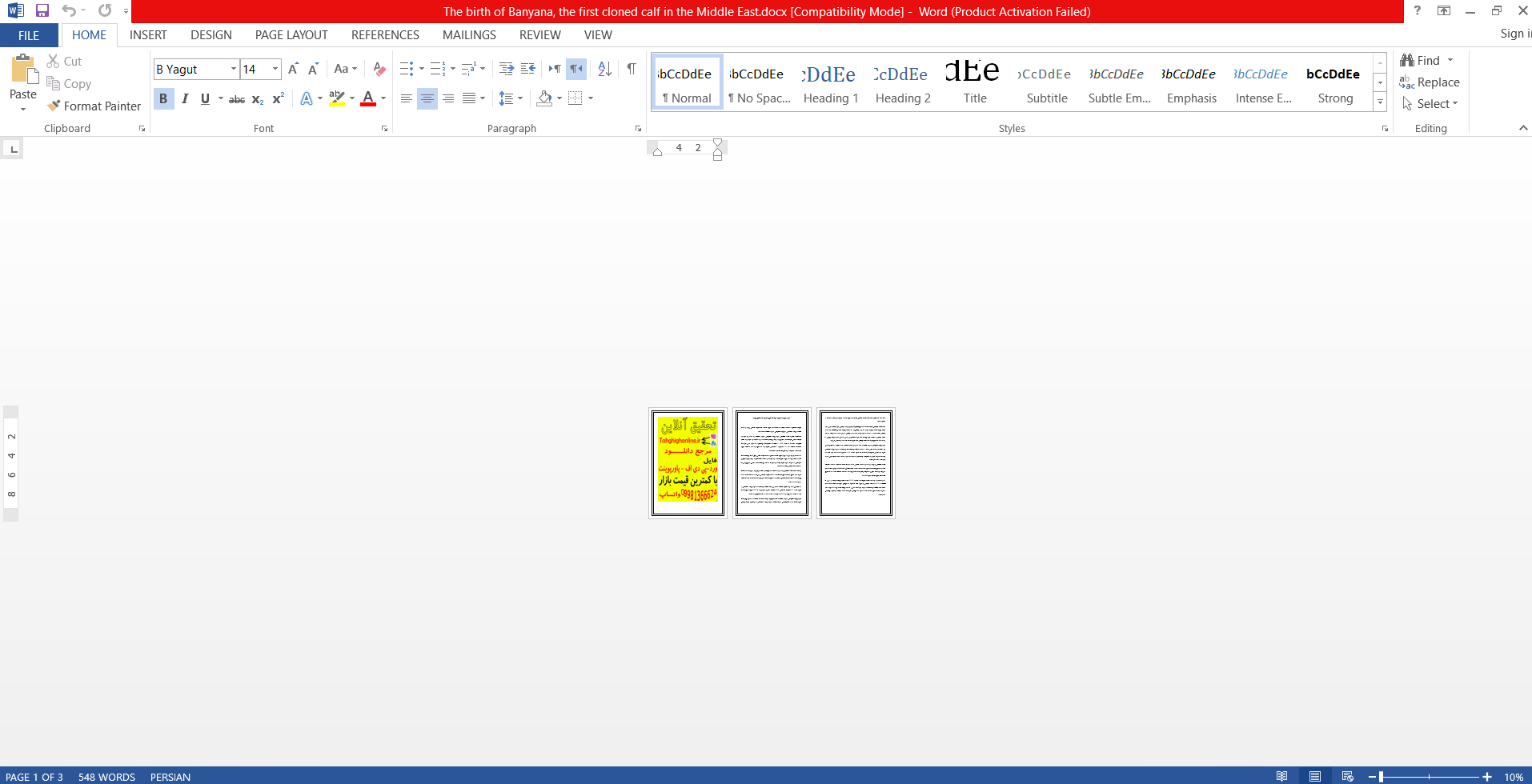The height and width of the screenshot is (784, 1532).
Task: Click Format Painter
Action: point(94,106)
